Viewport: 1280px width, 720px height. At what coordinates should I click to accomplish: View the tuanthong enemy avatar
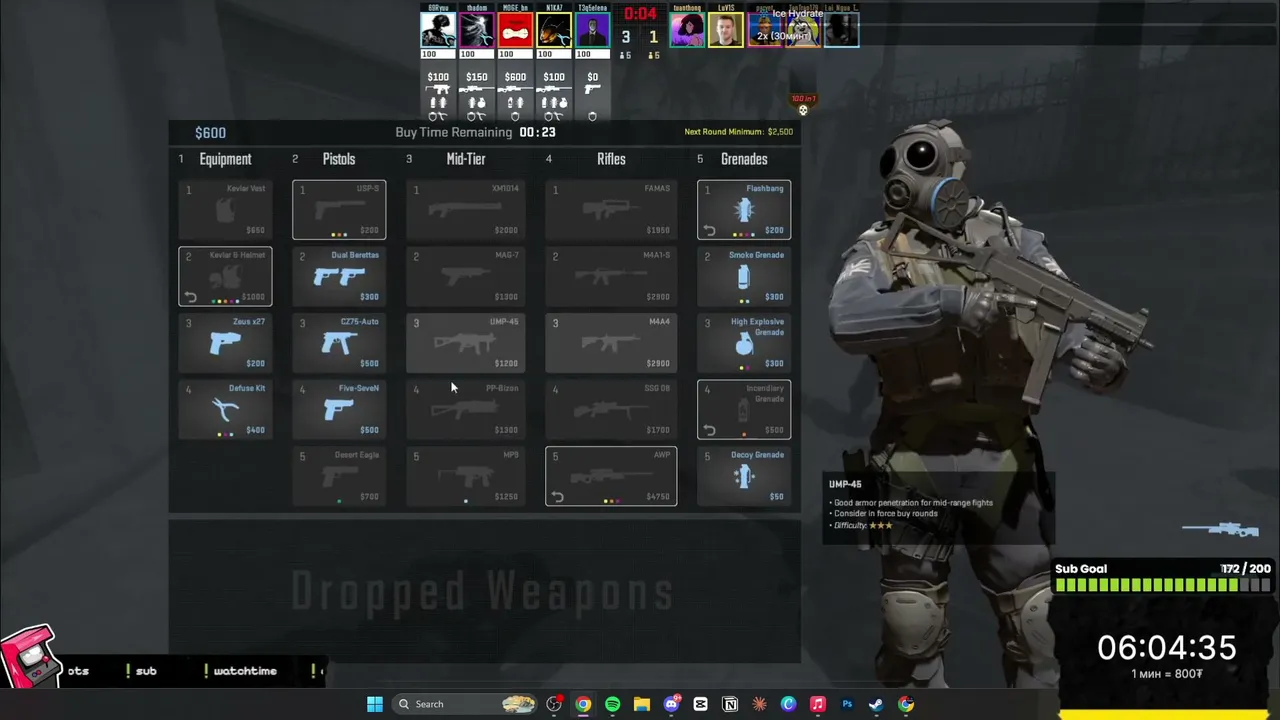tap(687, 30)
